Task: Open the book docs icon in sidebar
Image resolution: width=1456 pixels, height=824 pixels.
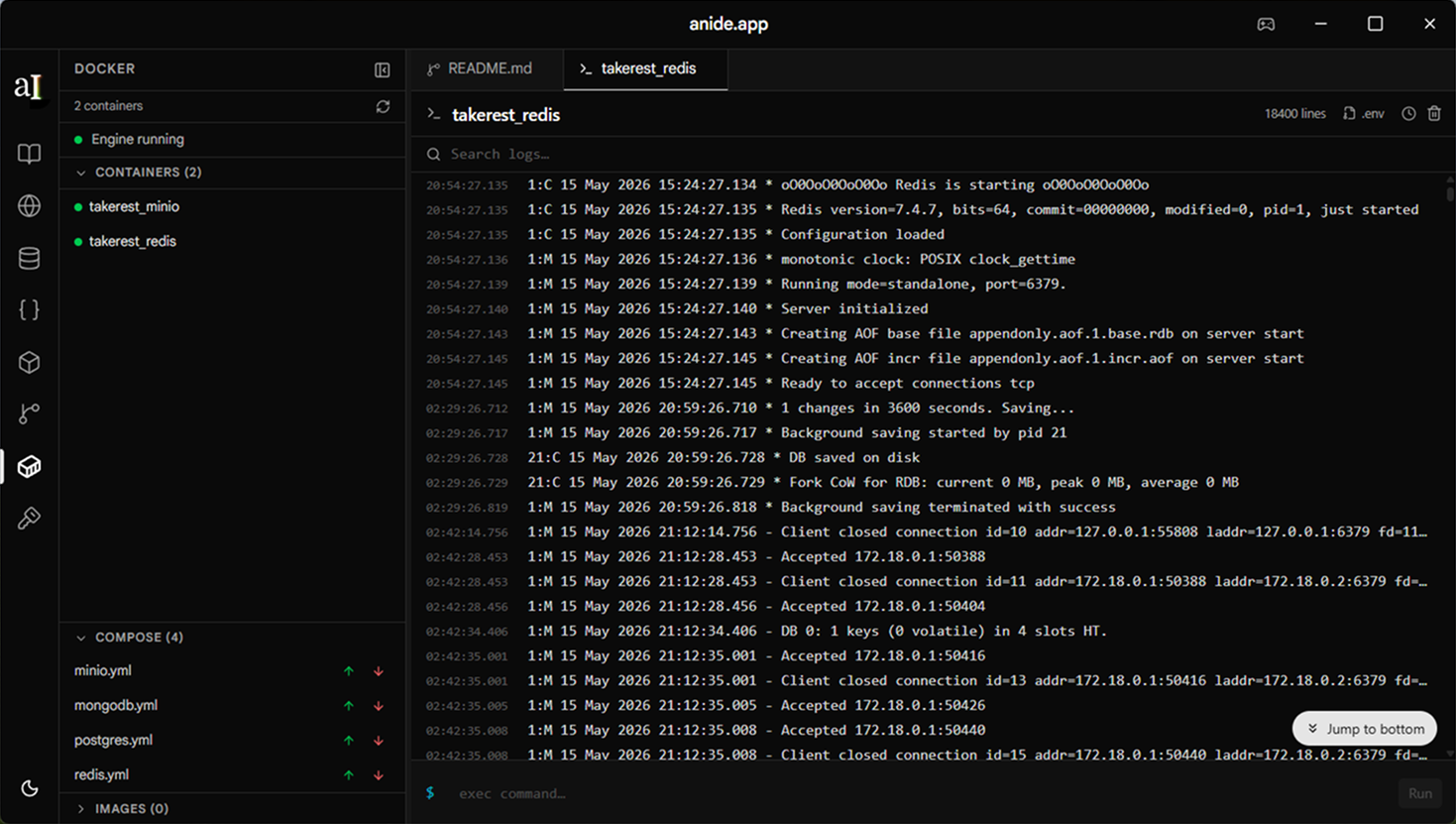Action: 29,154
